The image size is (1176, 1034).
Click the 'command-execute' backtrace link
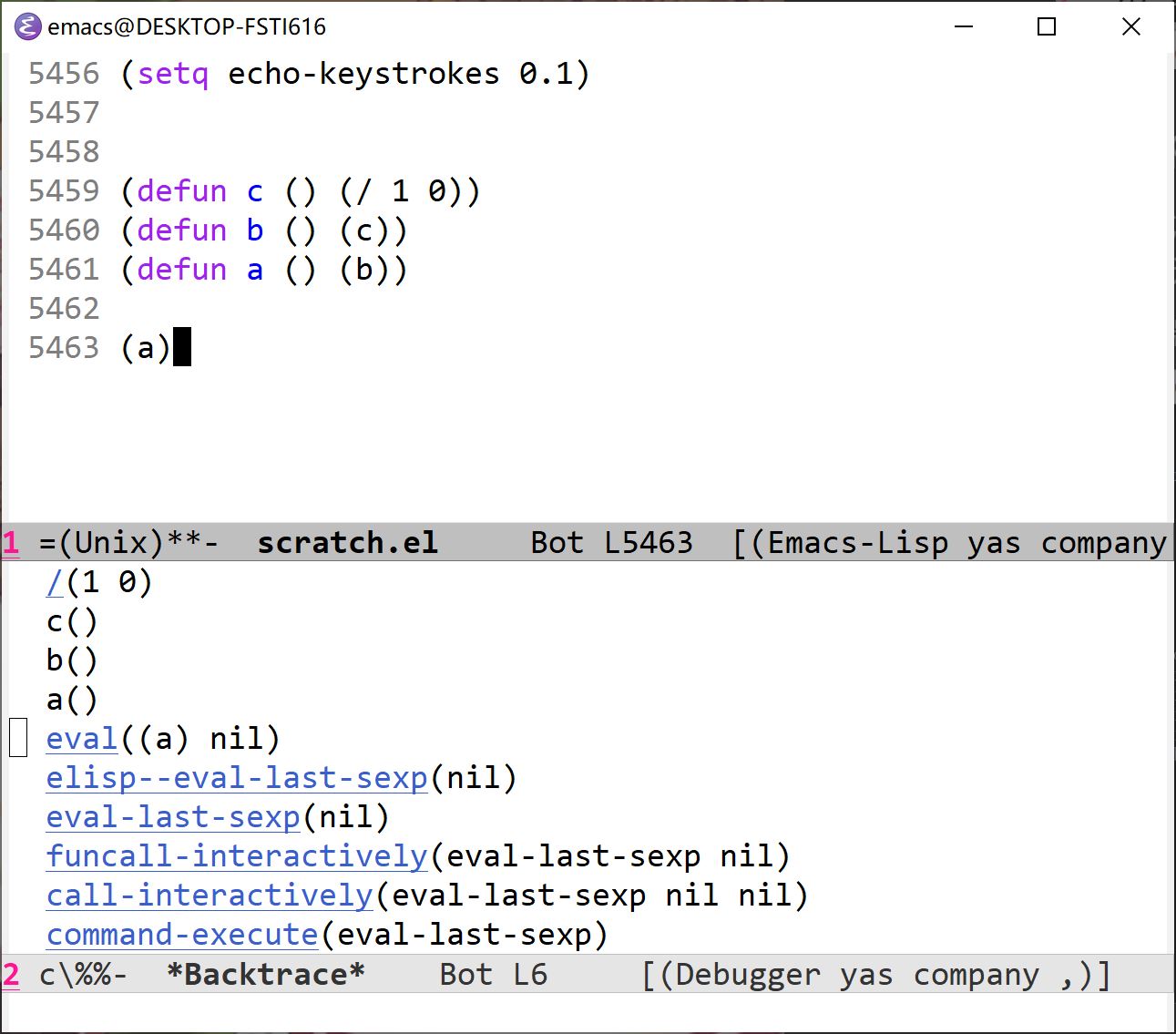click(182, 935)
